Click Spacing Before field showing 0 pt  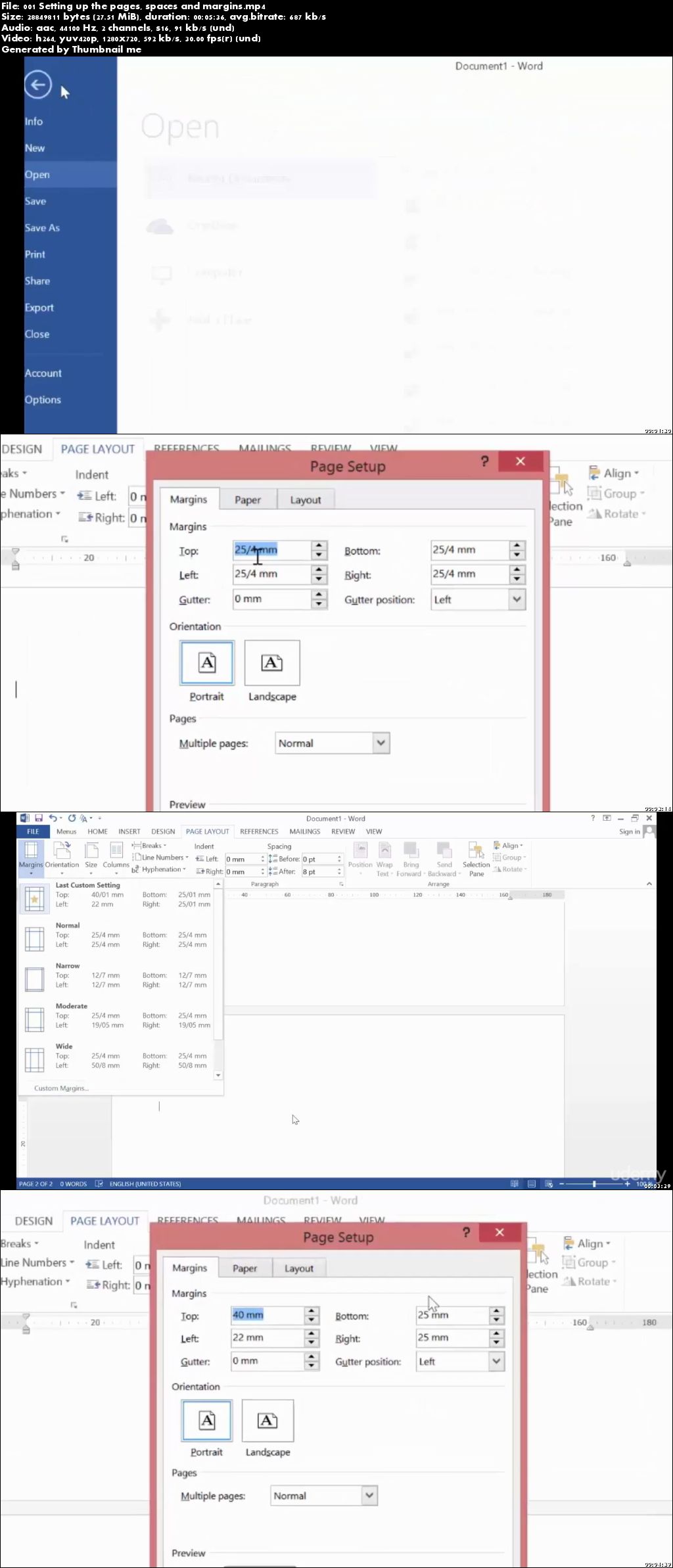(x=321, y=859)
